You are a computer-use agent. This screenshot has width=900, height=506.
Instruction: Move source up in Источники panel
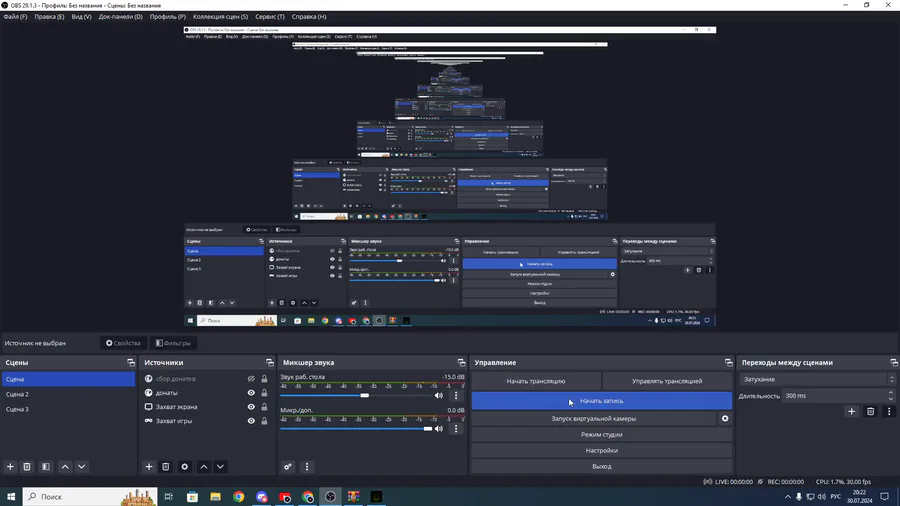coord(203,466)
